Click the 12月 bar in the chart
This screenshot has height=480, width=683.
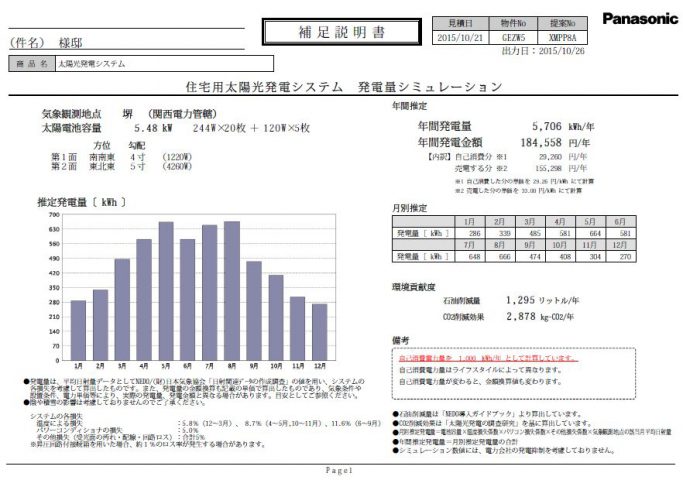point(319,332)
